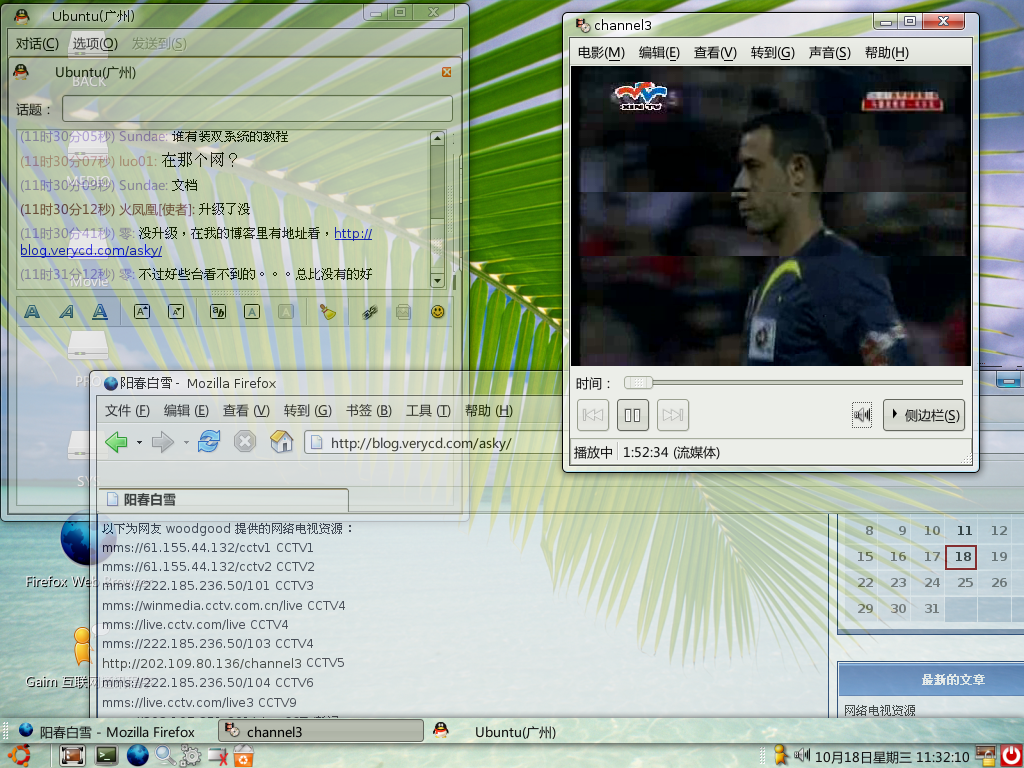
Task: Open the 对话(C) menu in the Gaim window
Action: pyautogui.click(x=37, y=44)
